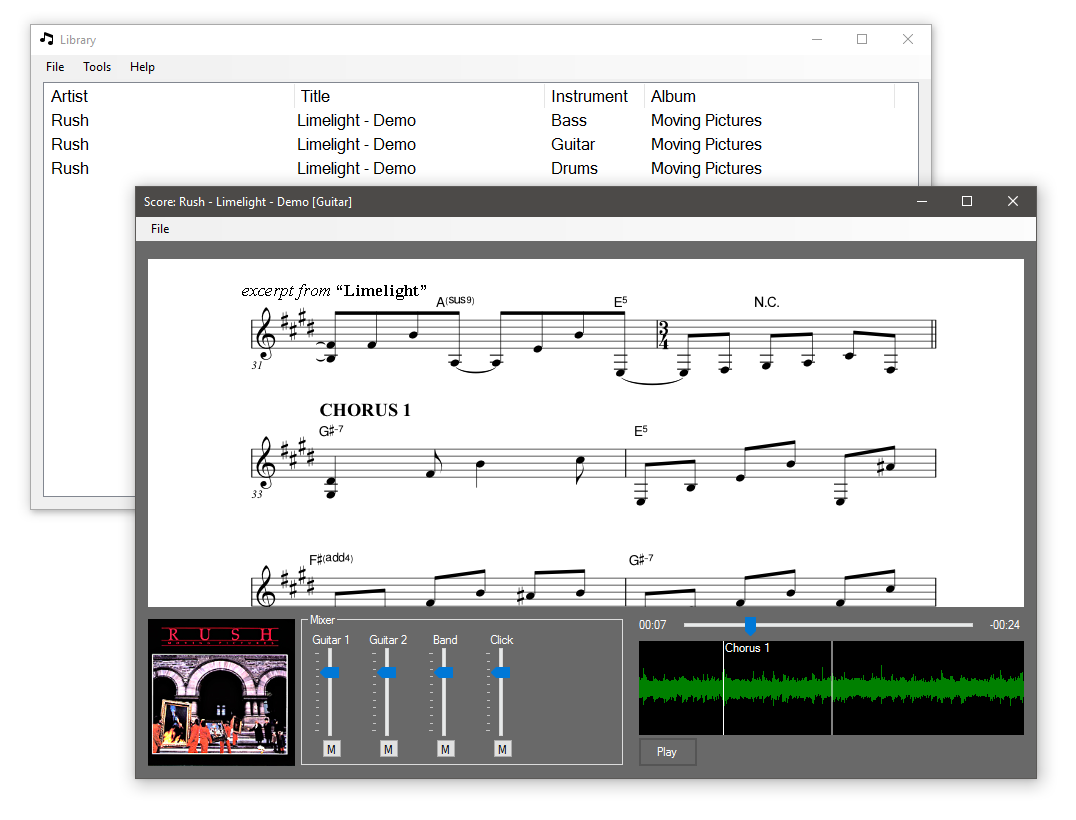
Task: Open the Help menu
Action: pos(142,67)
